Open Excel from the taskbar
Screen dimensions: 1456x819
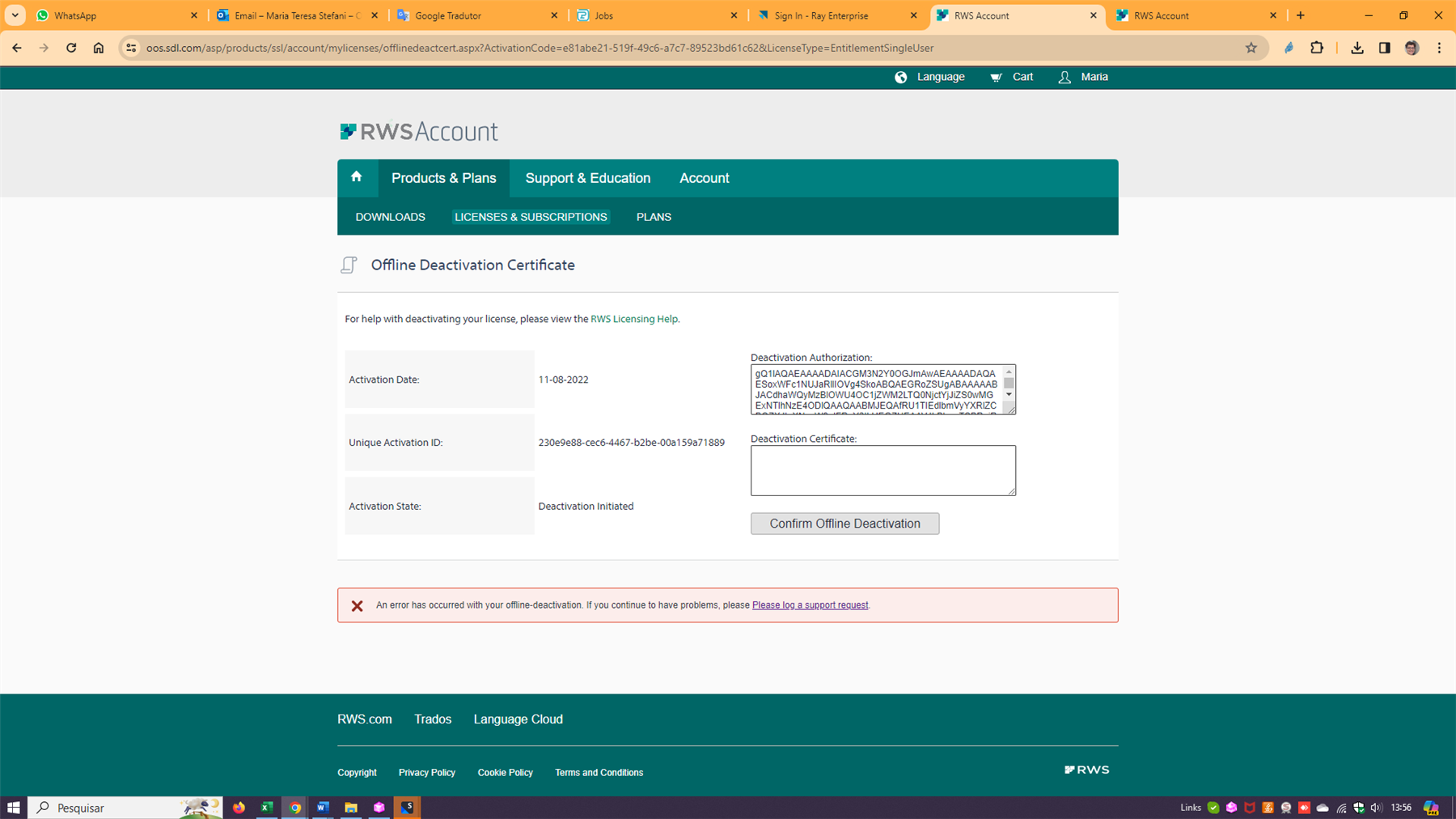[266, 808]
